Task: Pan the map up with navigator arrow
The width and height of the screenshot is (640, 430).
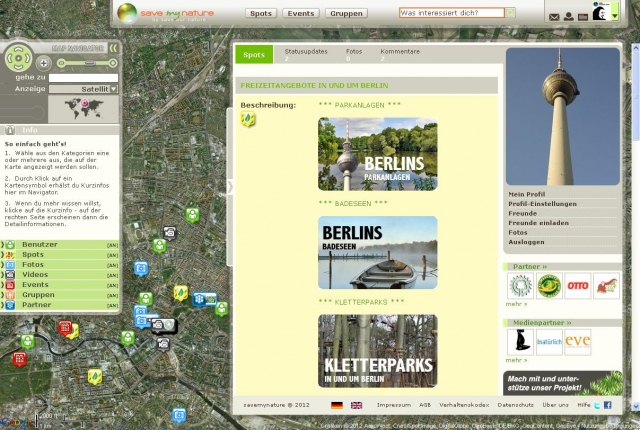Action: pos(18,50)
